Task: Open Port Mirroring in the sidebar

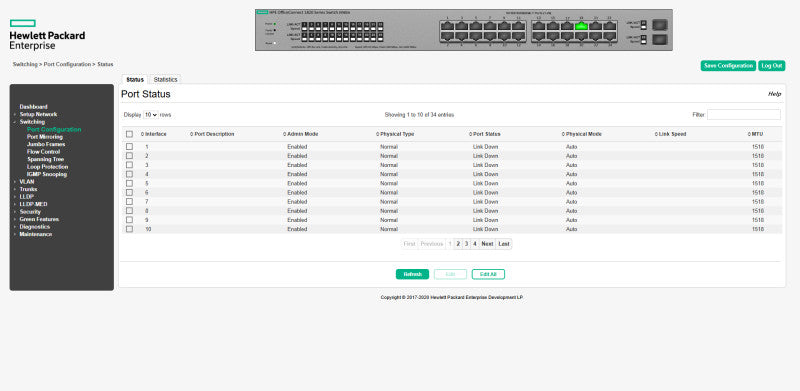Action: pos(45,137)
